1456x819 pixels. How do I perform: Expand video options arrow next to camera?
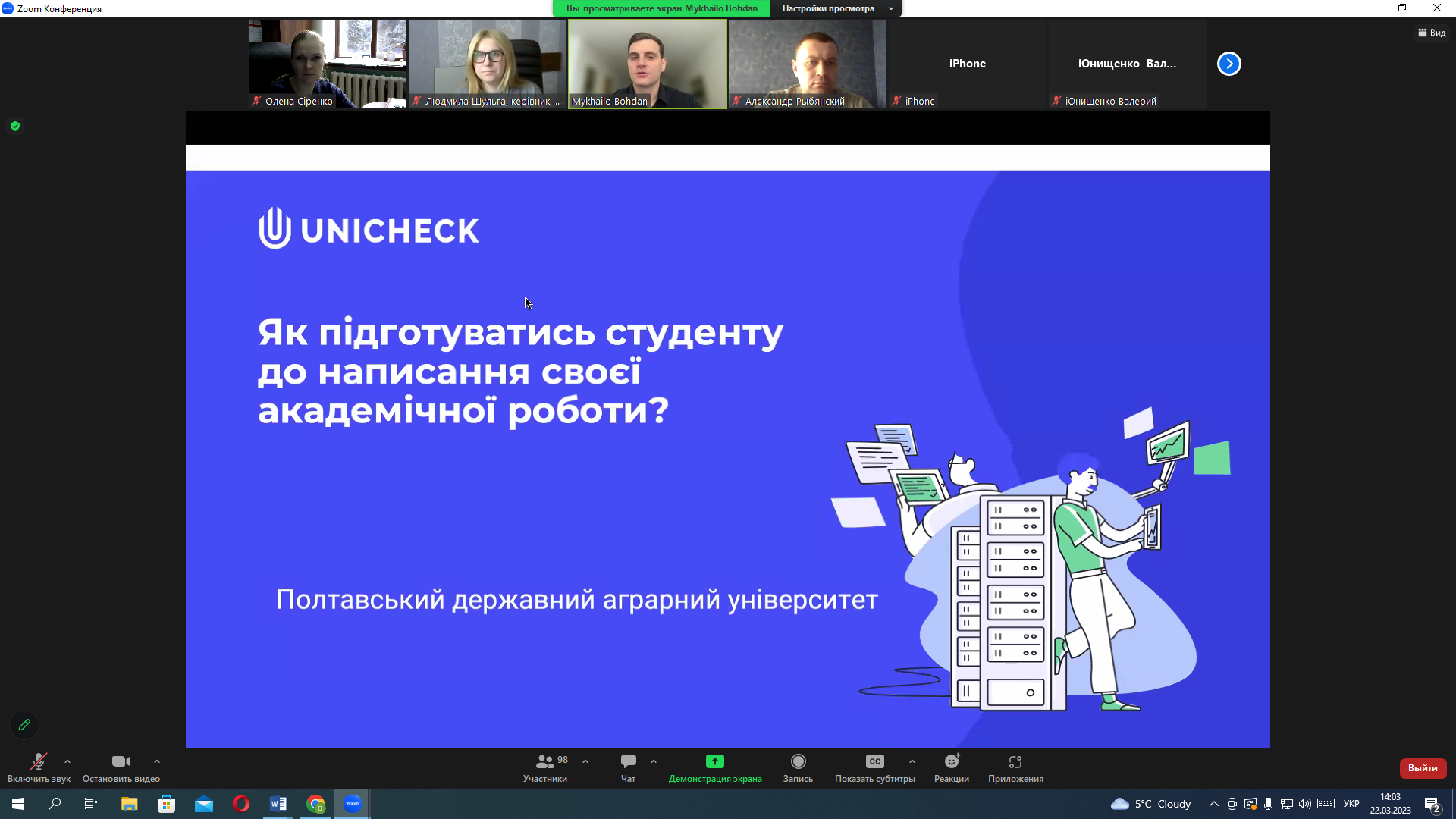(157, 761)
